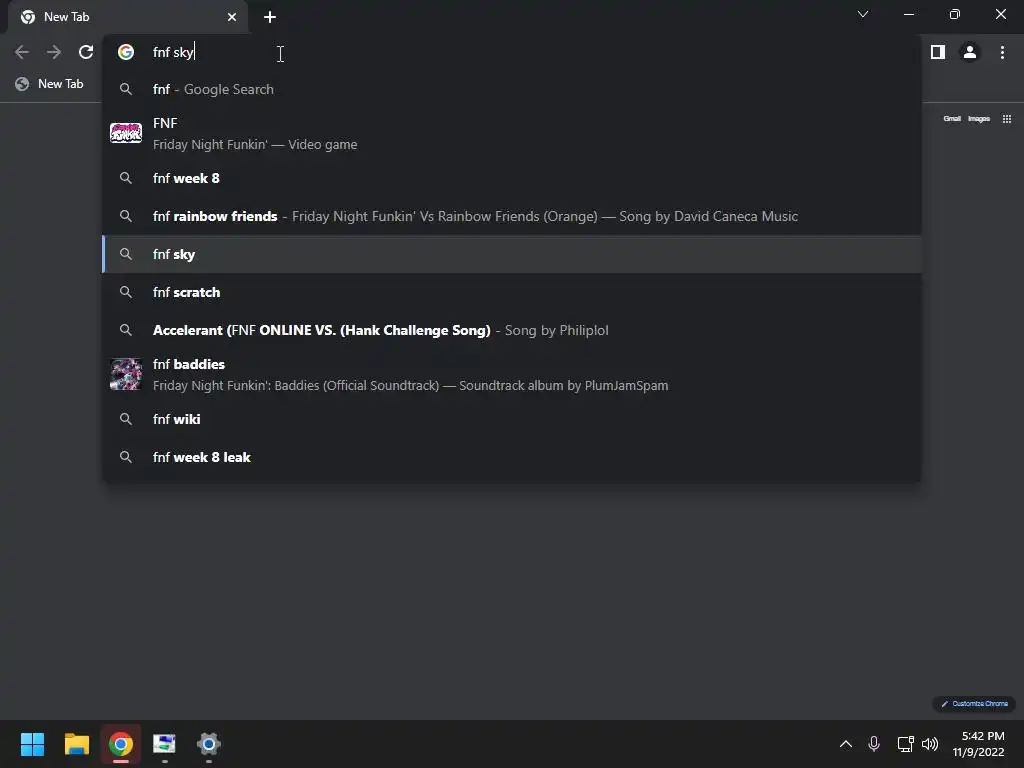Open the clock showing 5:42 PM
The width and height of the screenshot is (1024, 768).
[979, 744]
